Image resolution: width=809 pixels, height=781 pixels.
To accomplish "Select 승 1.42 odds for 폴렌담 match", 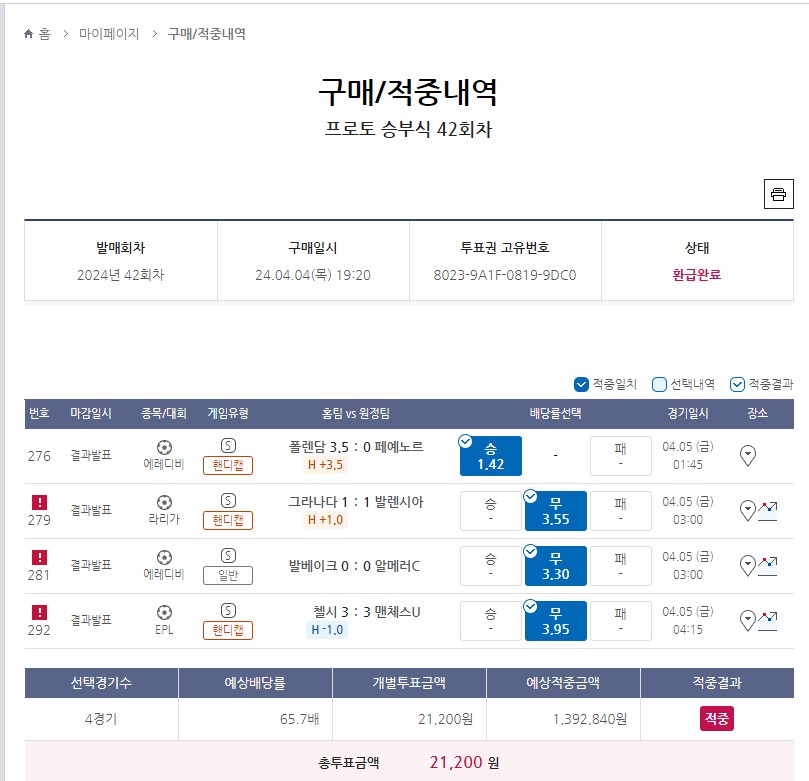I will pyautogui.click(x=491, y=456).
